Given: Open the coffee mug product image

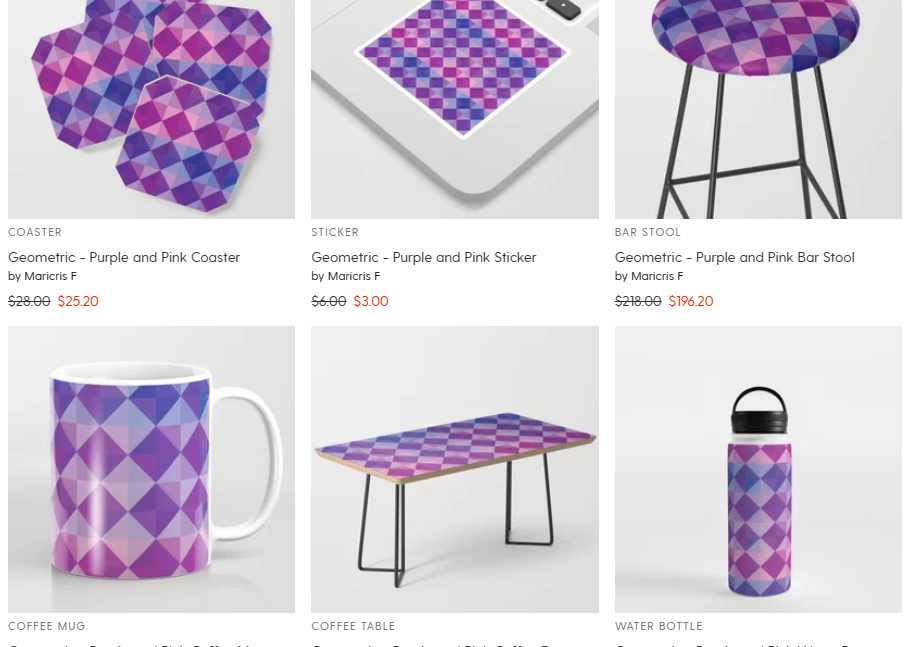Looking at the screenshot, I should click(x=151, y=469).
